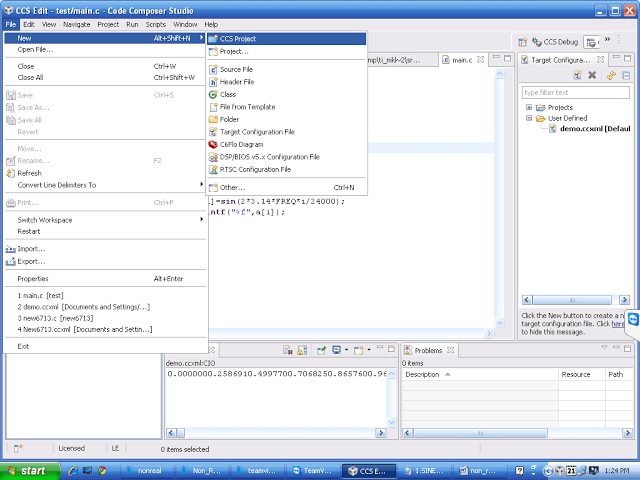Image resolution: width=640 pixels, height=480 pixels.
Task: Toggle the Scroll Lock icon in console
Action: [302, 350]
